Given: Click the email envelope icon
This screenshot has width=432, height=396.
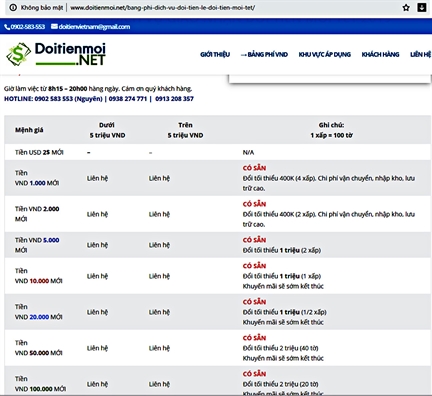Looking at the screenshot, I should point(54,26).
